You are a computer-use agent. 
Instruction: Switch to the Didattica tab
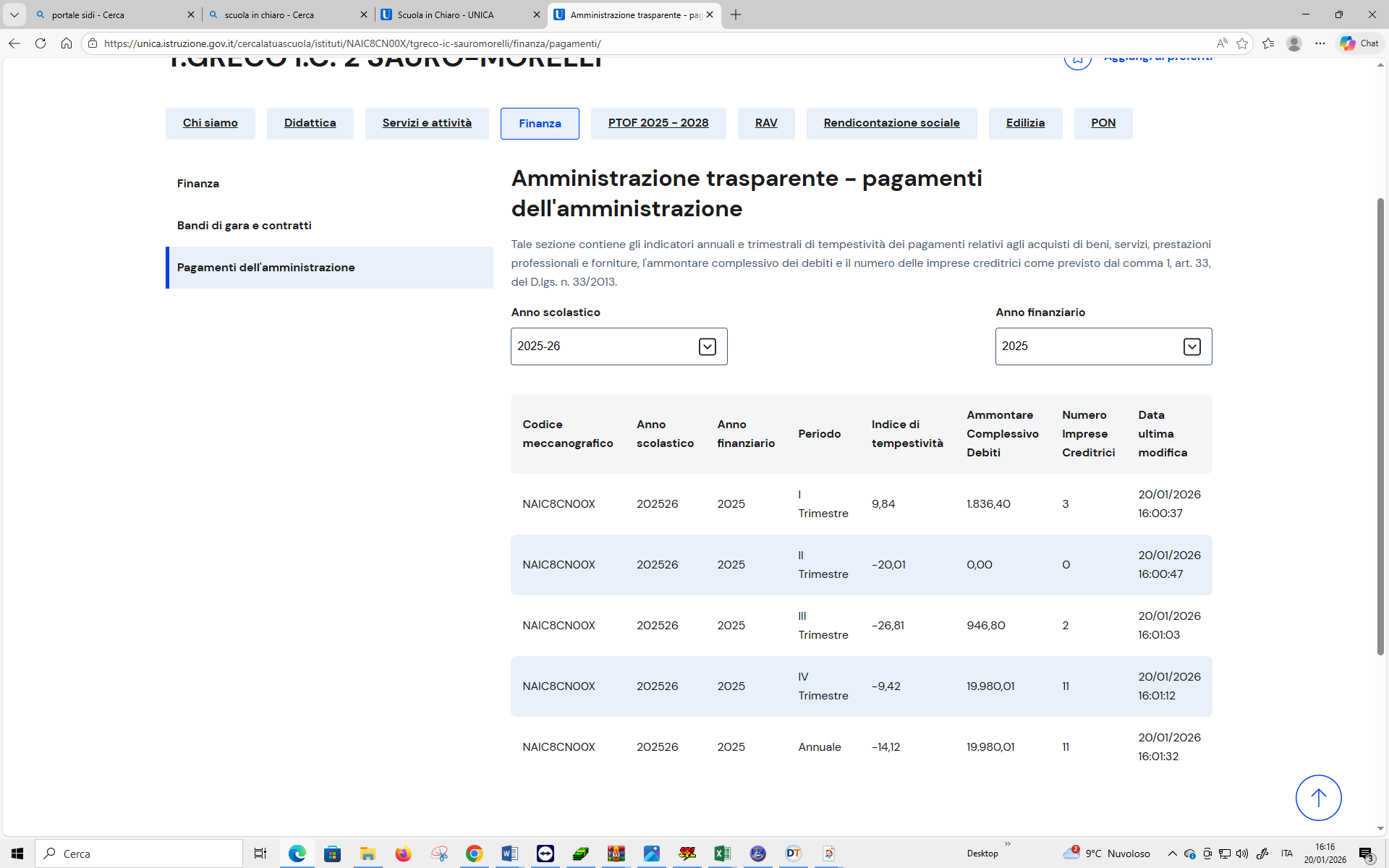click(x=310, y=123)
